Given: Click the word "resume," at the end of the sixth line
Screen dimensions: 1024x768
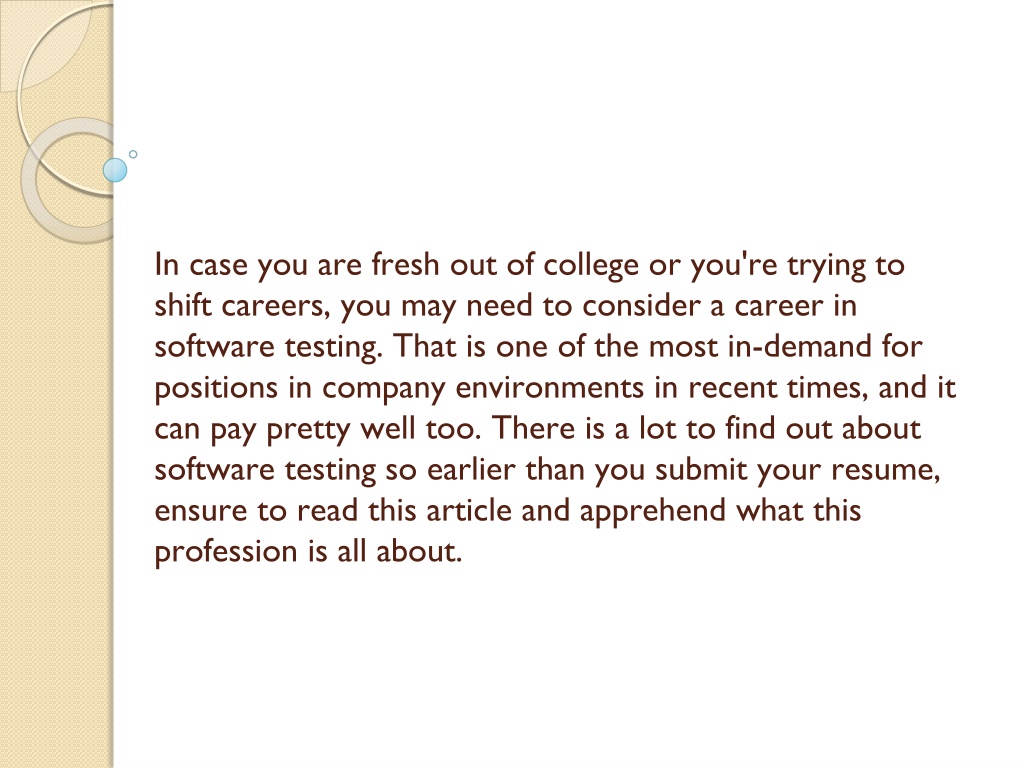Looking at the screenshot, I should click(x=885, y=470).
